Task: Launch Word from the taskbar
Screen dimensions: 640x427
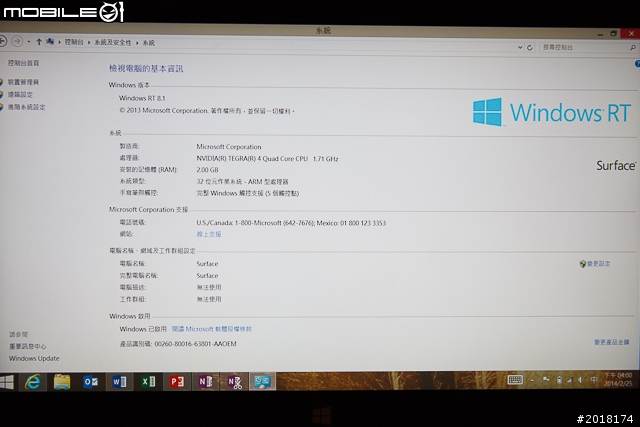Action: pos(120,382)
